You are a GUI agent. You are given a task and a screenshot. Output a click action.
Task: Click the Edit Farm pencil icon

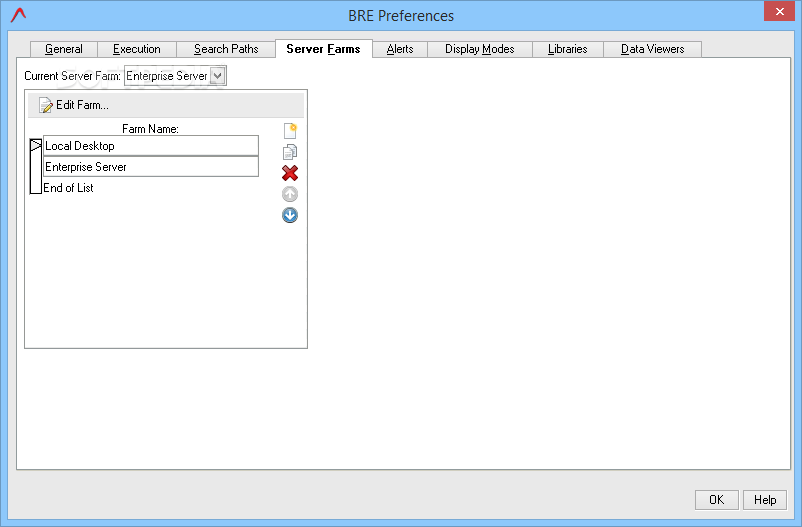[x=46, y=105]
